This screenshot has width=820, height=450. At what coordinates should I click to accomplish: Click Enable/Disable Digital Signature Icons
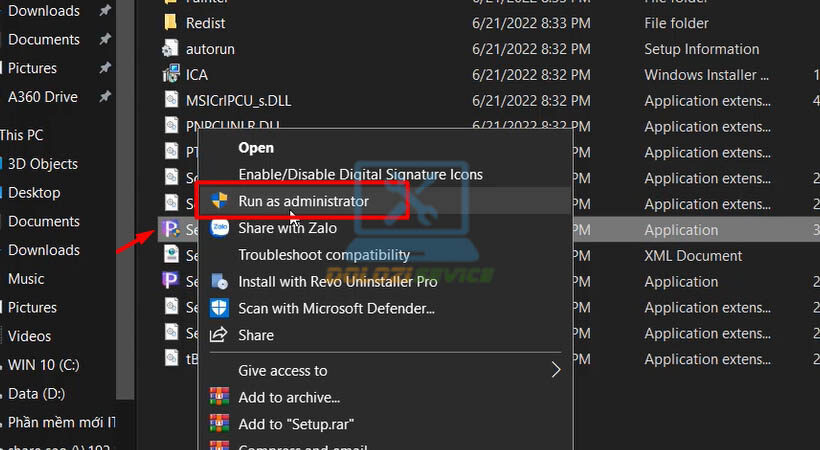click(x=360, y=174)
